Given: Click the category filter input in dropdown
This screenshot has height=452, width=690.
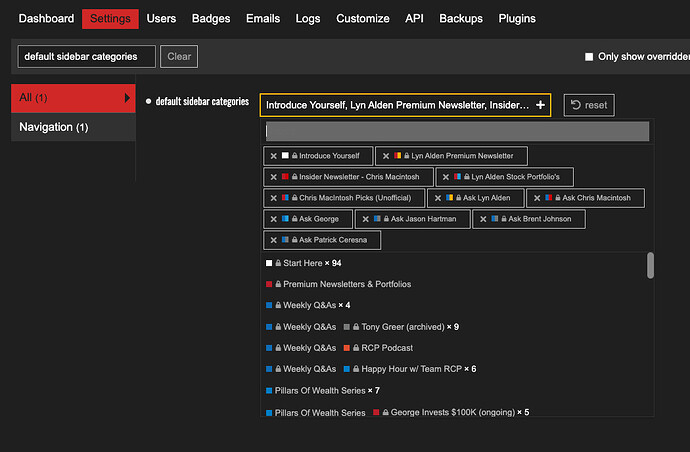Looking at the screenshot, I should point(457,132).
